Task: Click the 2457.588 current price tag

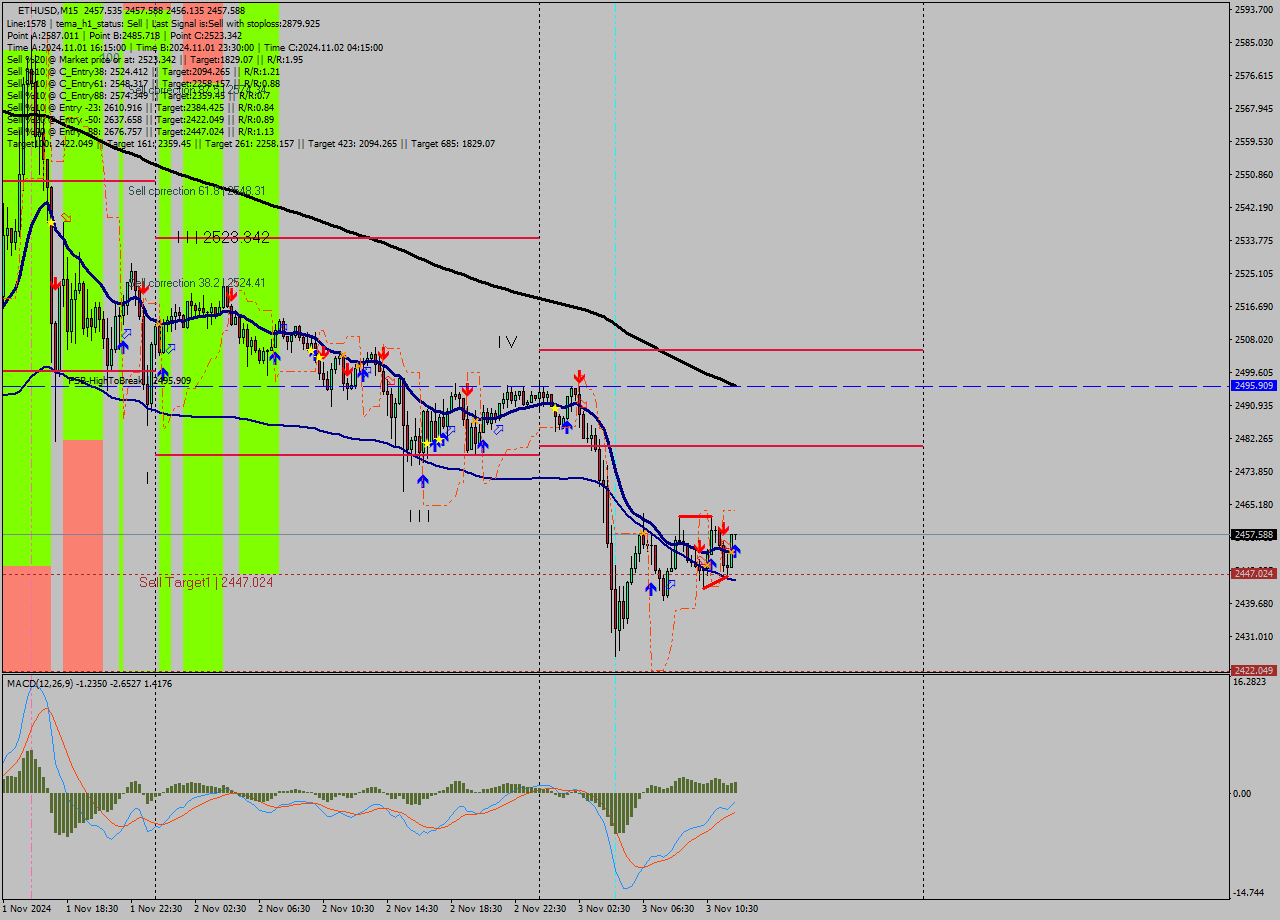Action: 1254,535
